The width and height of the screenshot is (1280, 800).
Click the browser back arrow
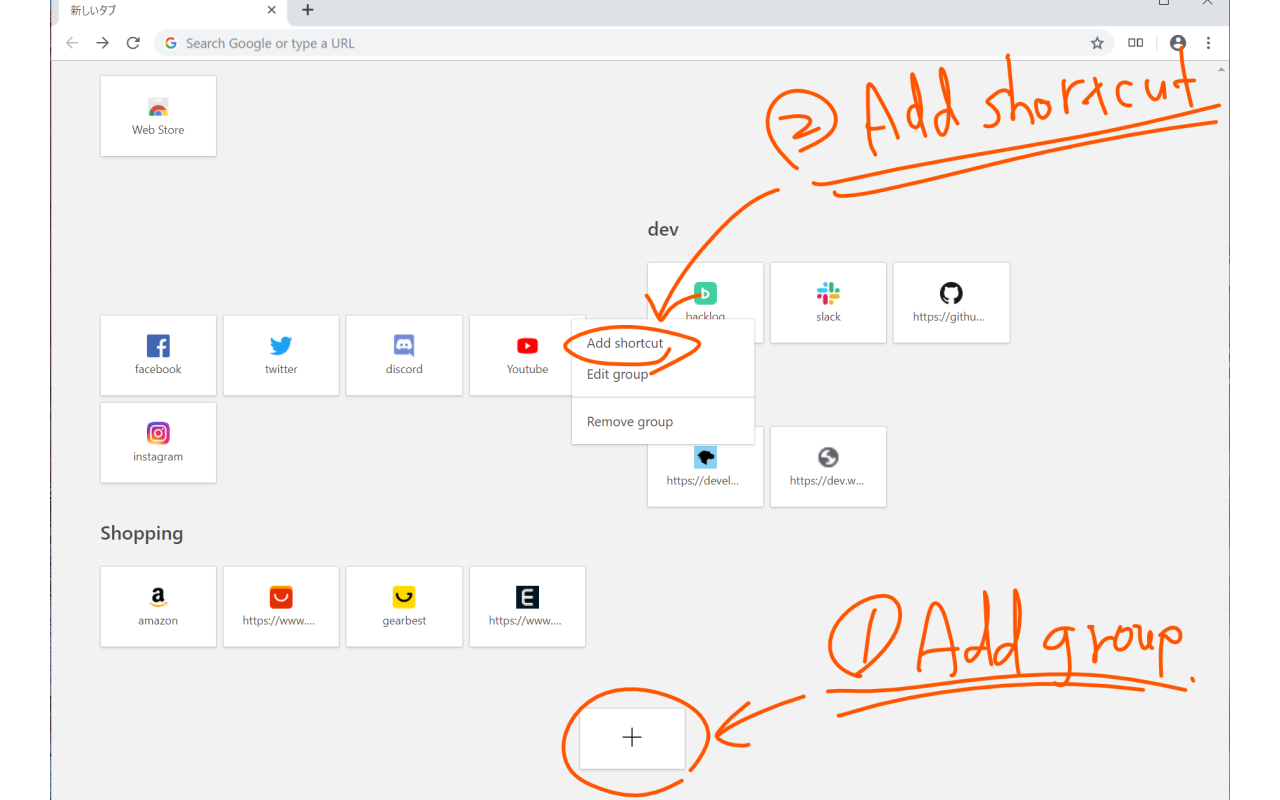point(72,43)
